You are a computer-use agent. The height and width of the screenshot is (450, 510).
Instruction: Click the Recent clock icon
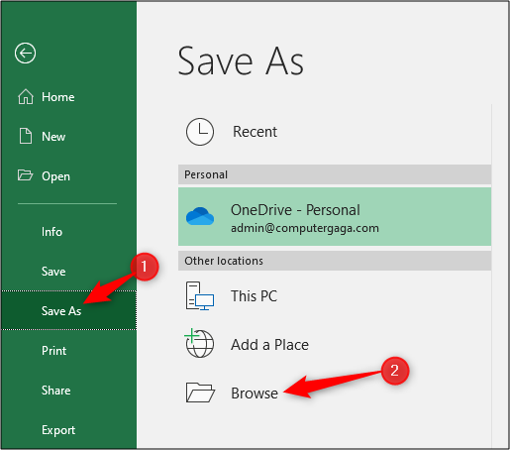200,132
